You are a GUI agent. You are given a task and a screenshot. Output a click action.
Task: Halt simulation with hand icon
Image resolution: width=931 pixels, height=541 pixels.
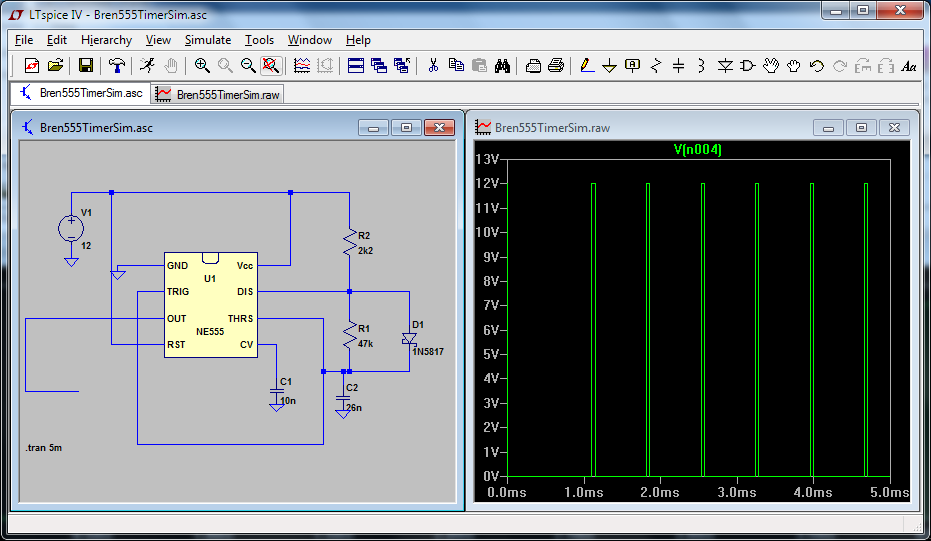coord(170,65)
